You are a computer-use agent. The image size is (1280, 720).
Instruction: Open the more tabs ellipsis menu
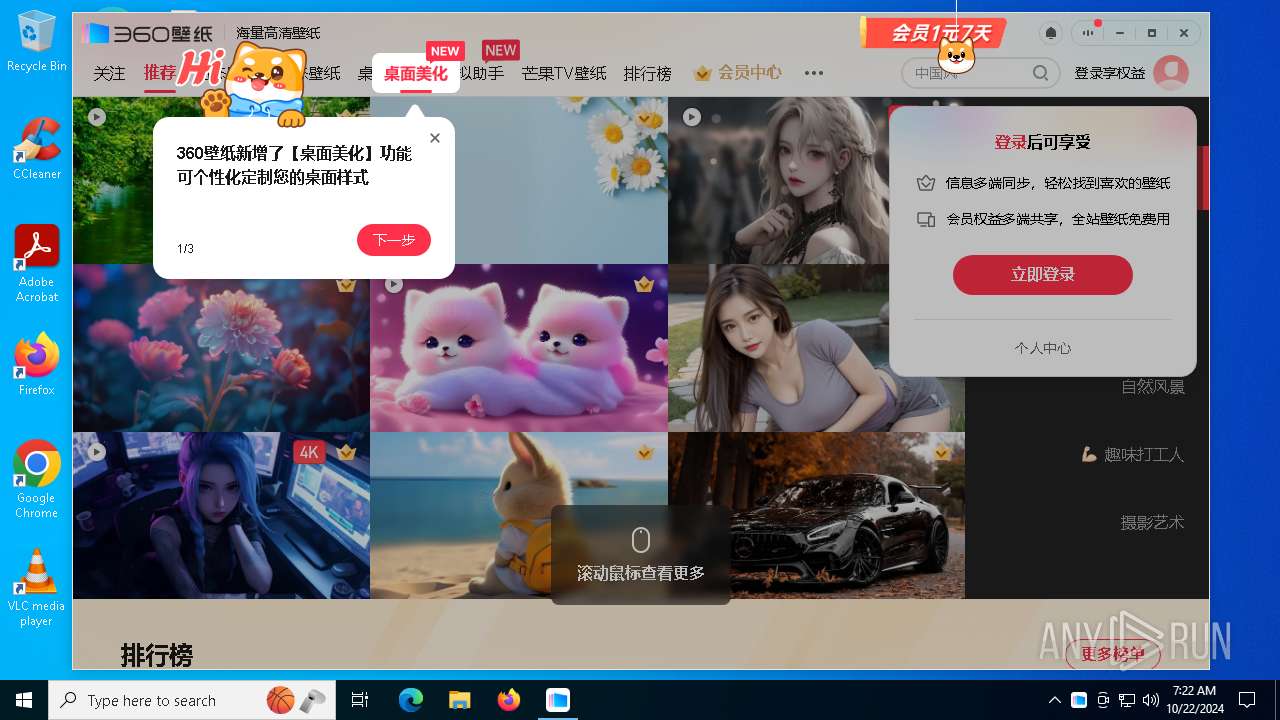(814, 73)
